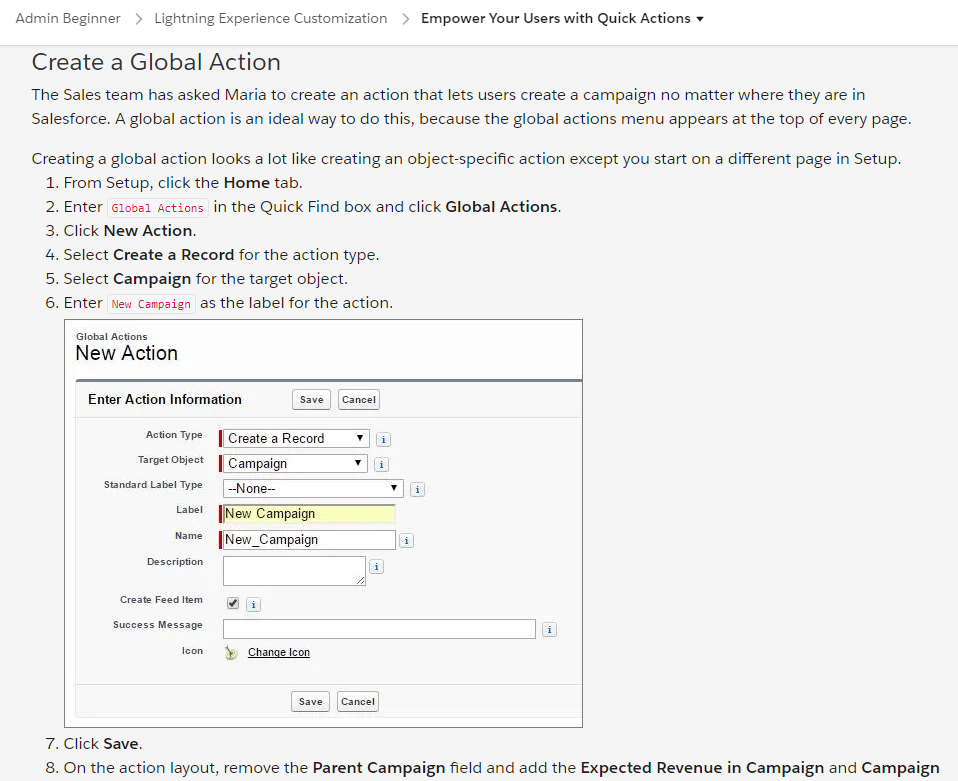The height and width of the screenshot is (781, 958).
Task: Click the red 'Global Actions' code text
Action: tap(158, 208)
